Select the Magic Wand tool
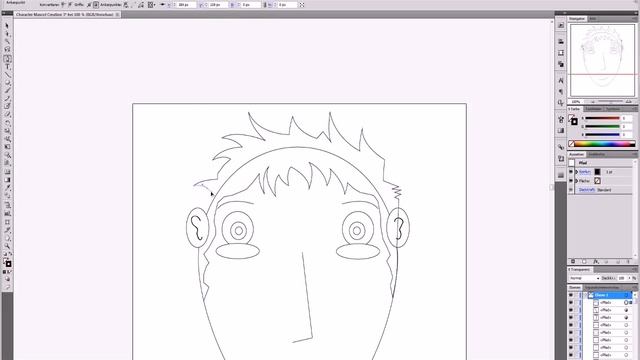This screenshot has width=640, height=360. 7,42
